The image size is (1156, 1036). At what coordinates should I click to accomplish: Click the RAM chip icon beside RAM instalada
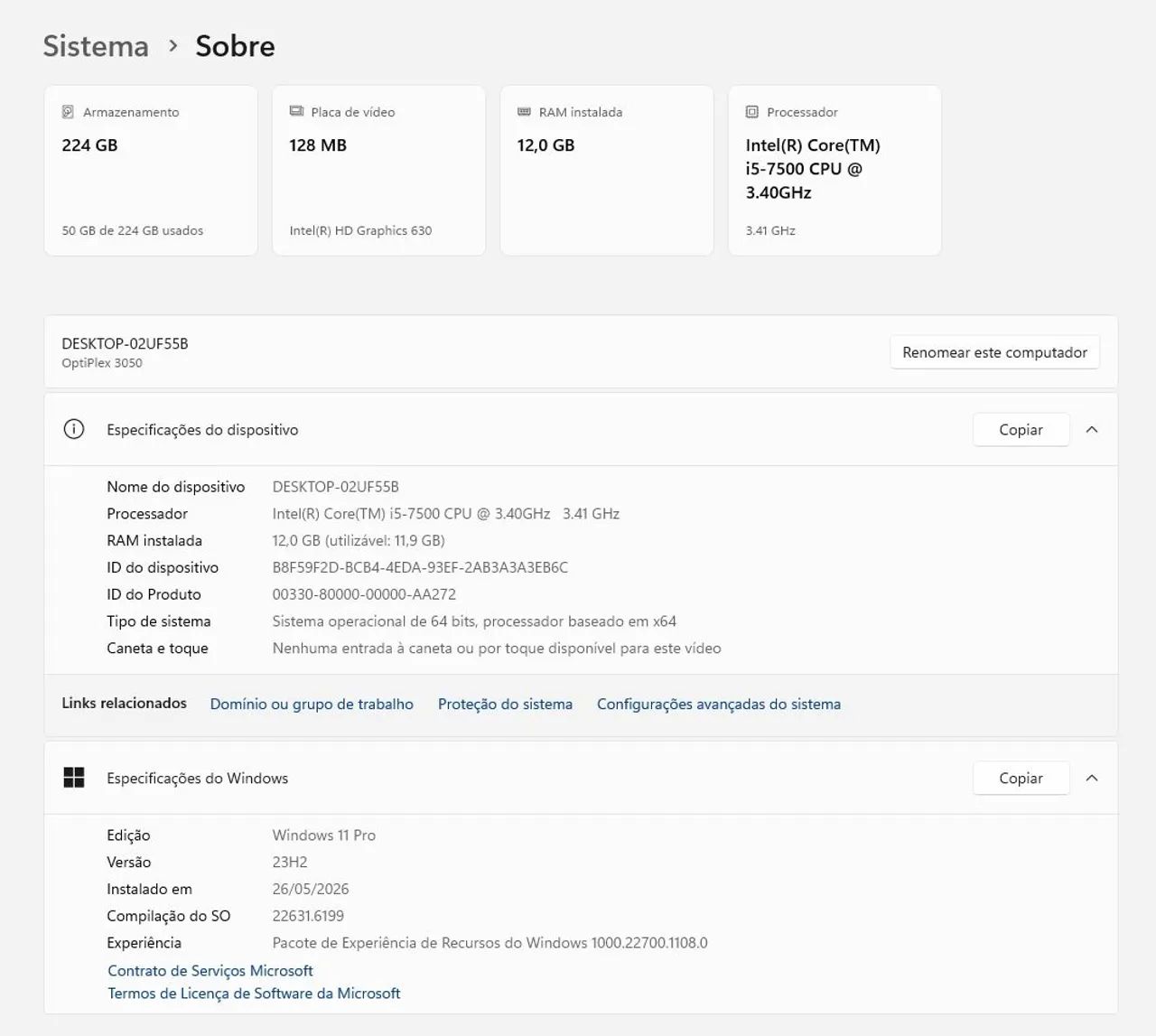coord(524,112)
